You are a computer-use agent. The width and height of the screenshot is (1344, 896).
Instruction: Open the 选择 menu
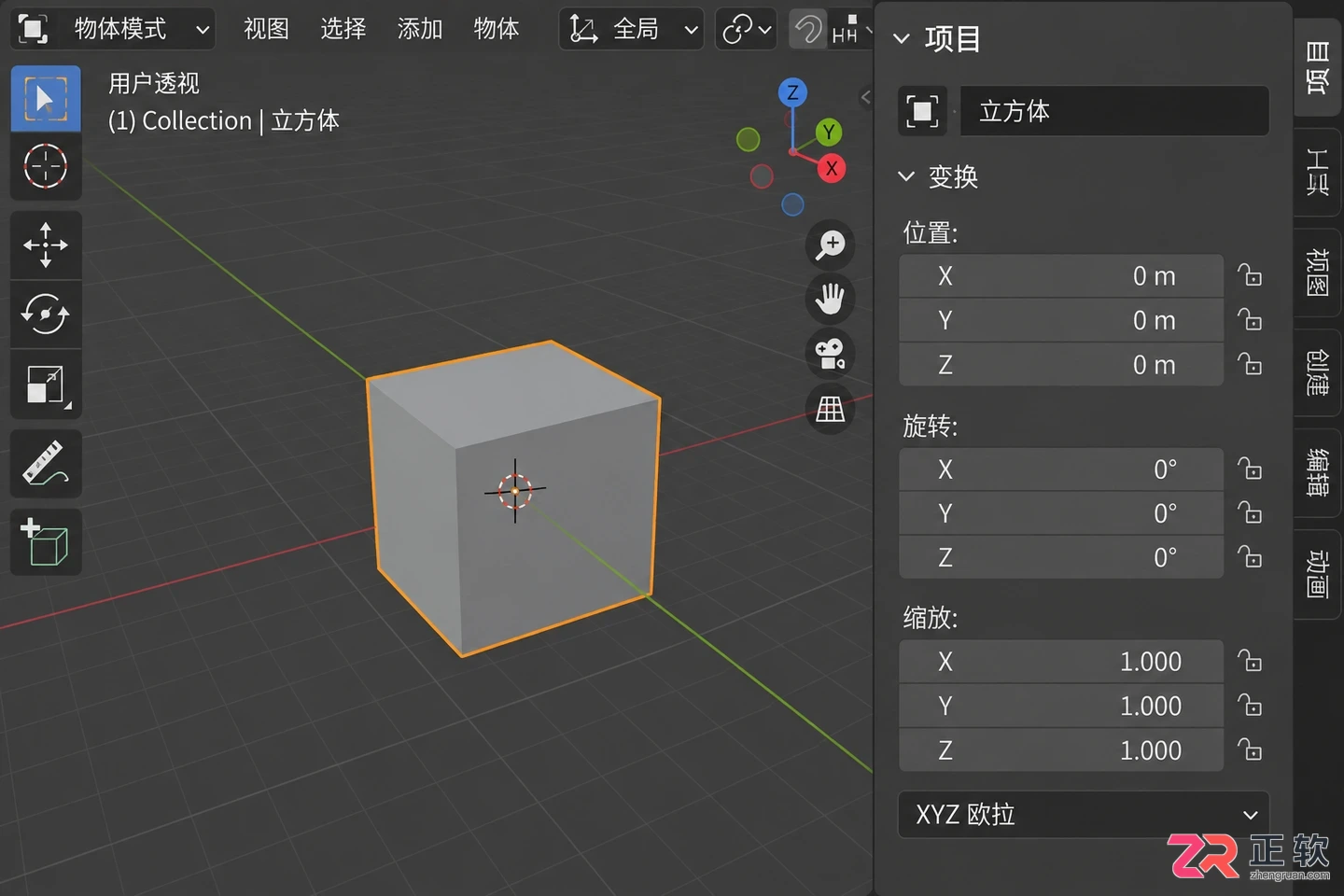tap(343, 29)
